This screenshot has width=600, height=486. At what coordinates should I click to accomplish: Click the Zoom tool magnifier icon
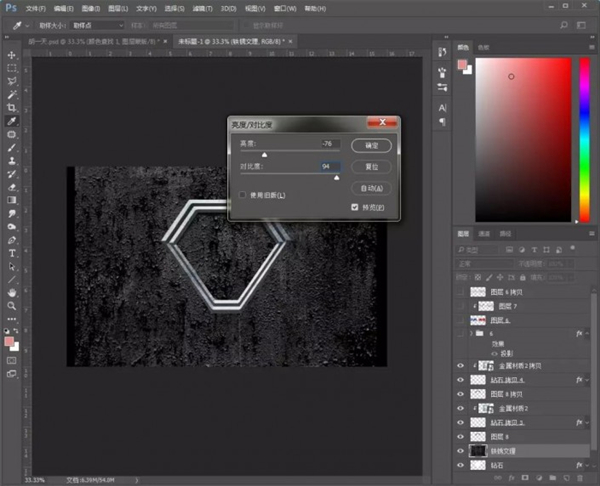(12, 305)
